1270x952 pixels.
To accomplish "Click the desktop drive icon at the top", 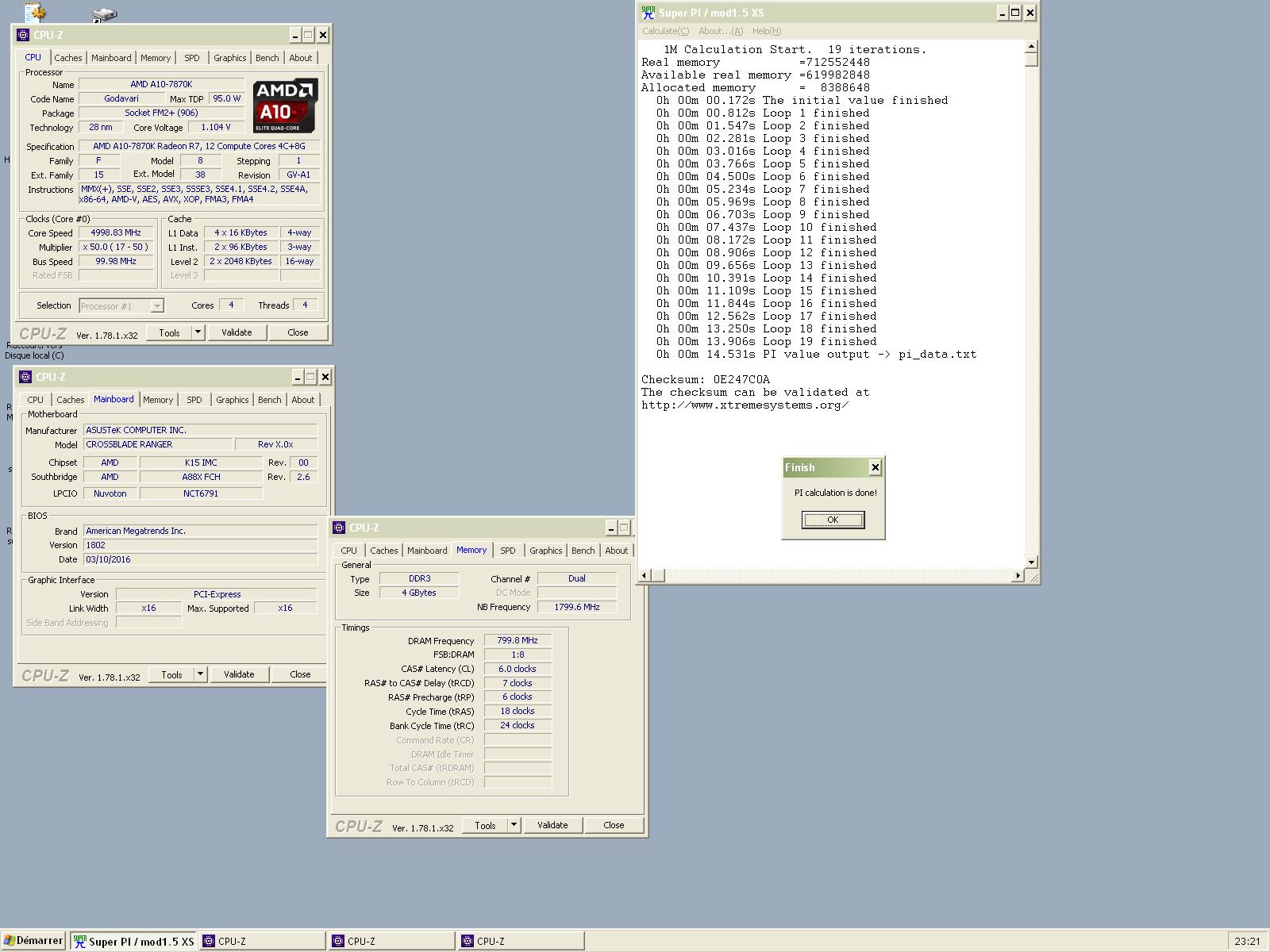I will (x=104, y=13).
